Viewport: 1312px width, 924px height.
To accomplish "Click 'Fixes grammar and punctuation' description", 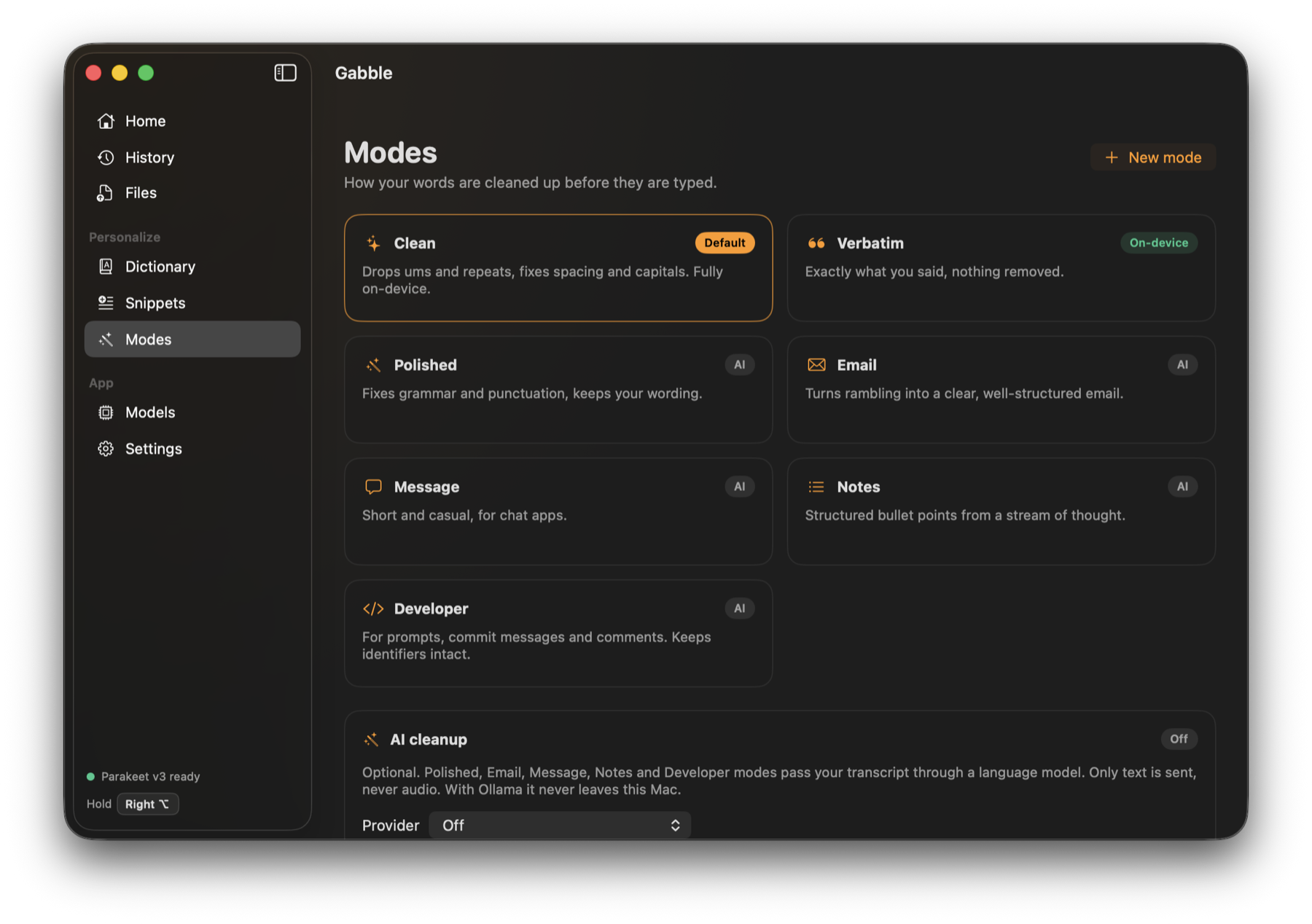I will tap(532, 394).
